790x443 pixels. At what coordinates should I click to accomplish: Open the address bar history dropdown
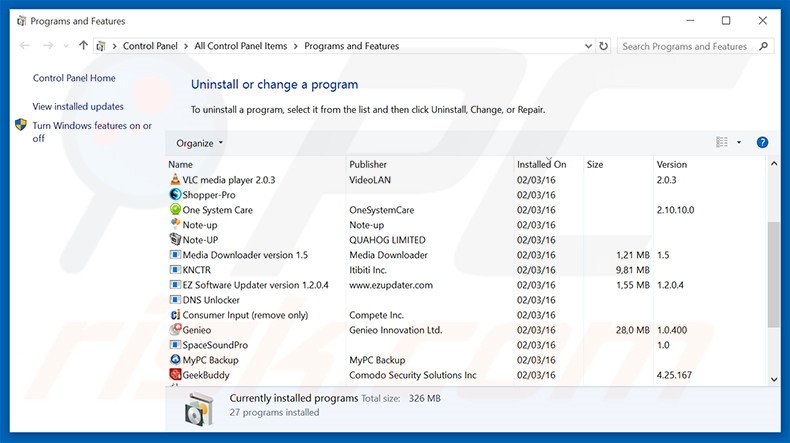coord(588,46)
